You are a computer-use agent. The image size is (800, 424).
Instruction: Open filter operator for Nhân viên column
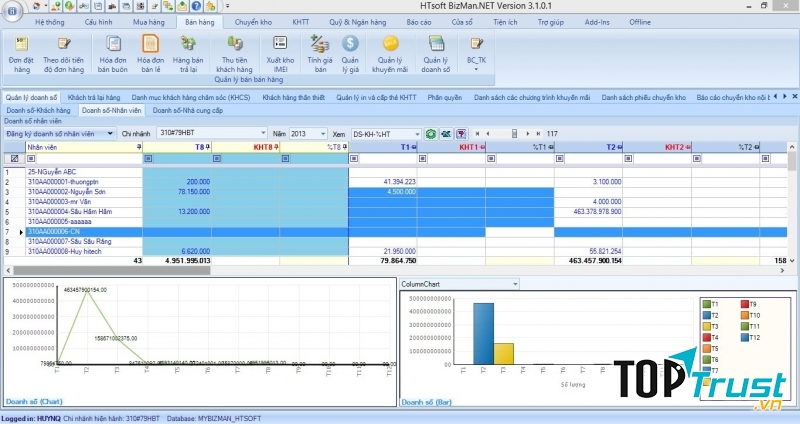[31, 159]
